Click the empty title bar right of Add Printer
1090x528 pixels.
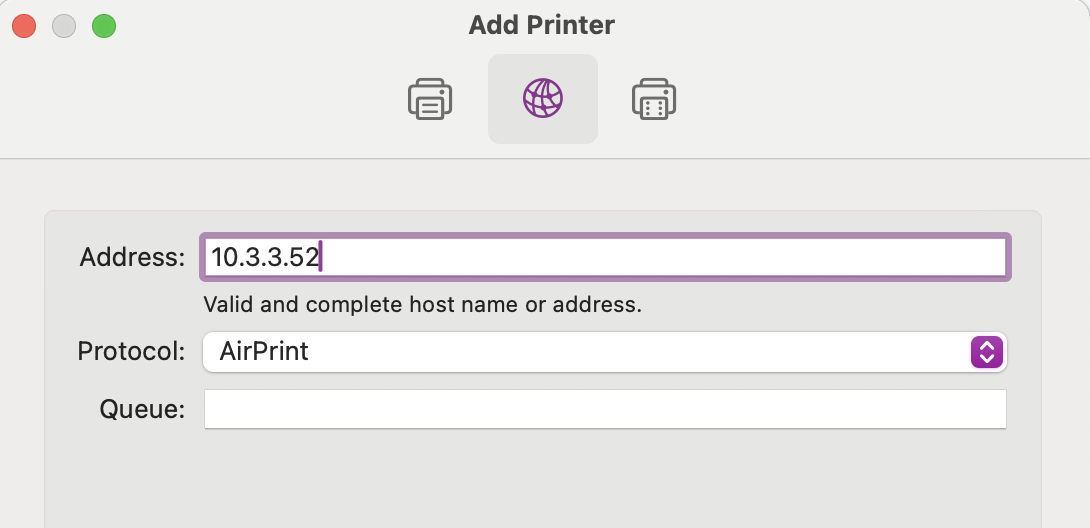tap(850, 25)
